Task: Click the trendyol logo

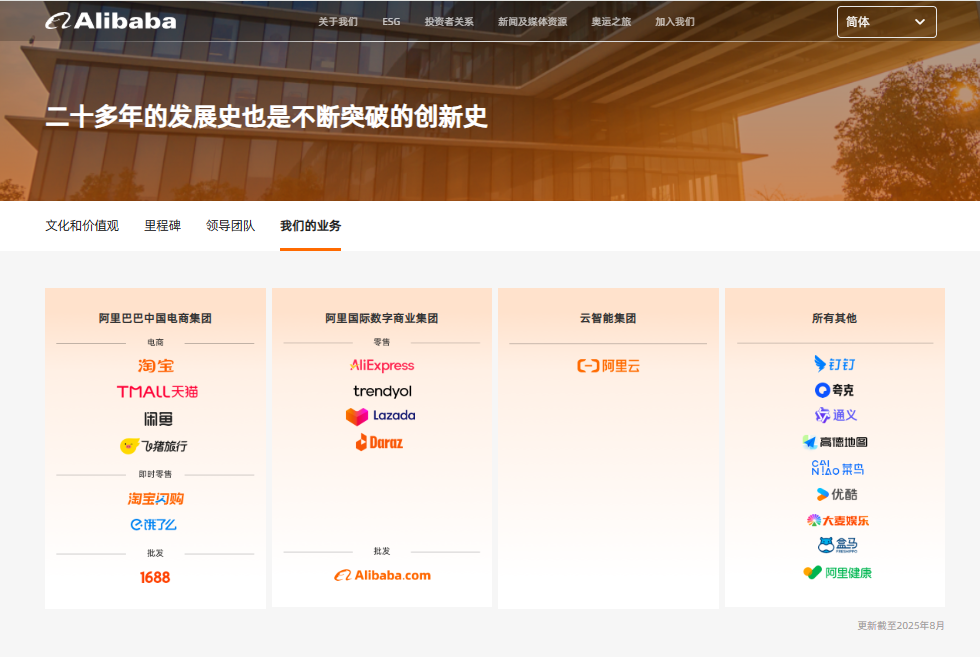Action: click(382, 391)
